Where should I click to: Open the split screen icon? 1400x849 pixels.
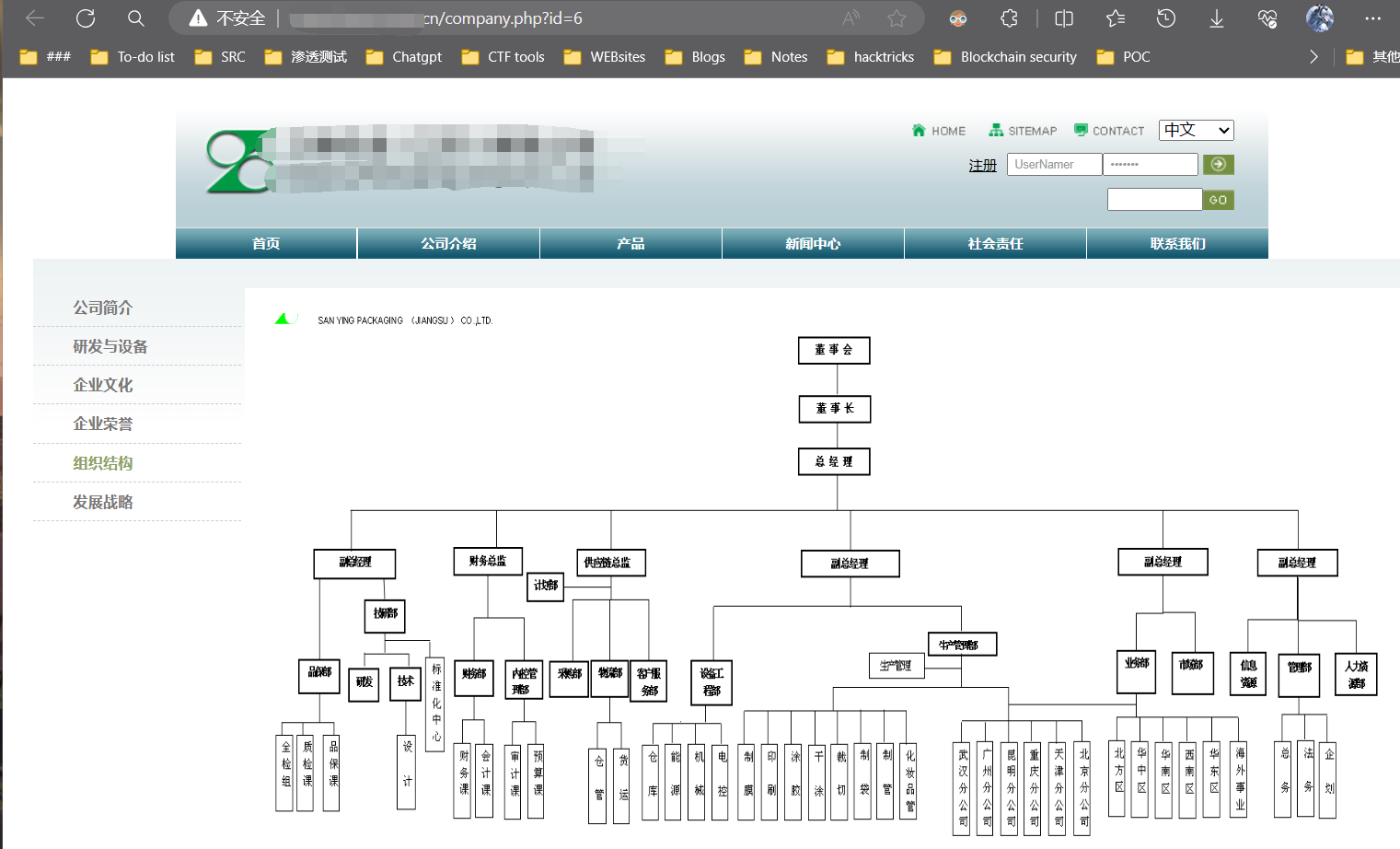(x=1064, y=18)
